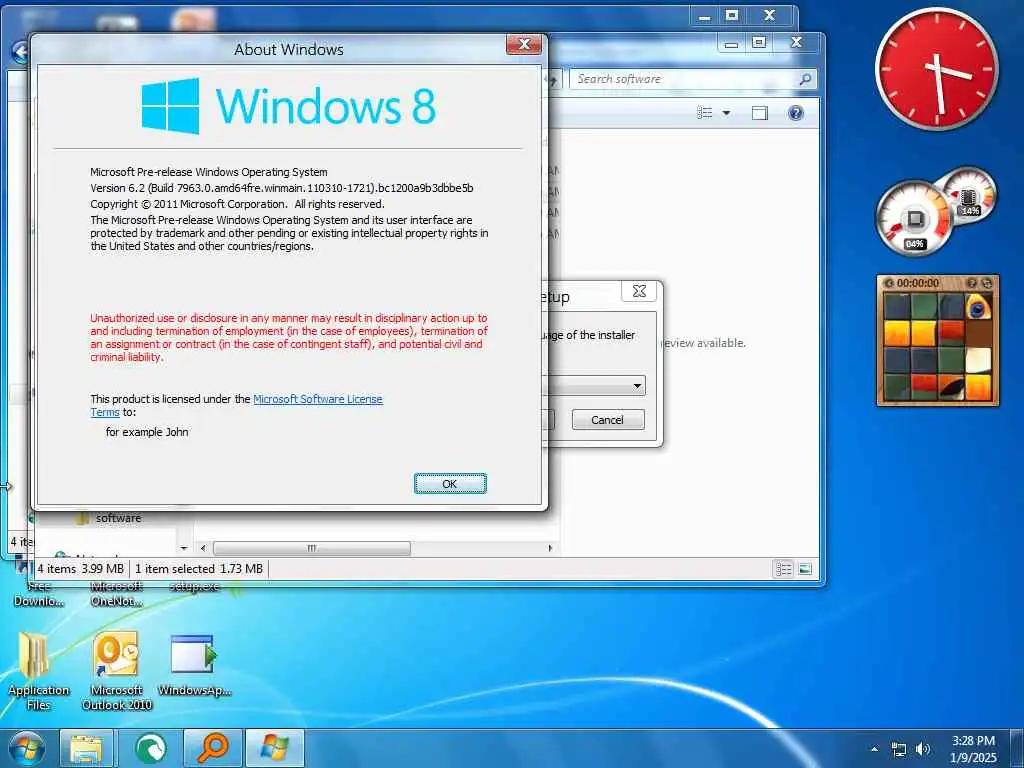Click the orange magnifier taskbar icon
This screenshot has height=768, width=1024.
[213, 748]
